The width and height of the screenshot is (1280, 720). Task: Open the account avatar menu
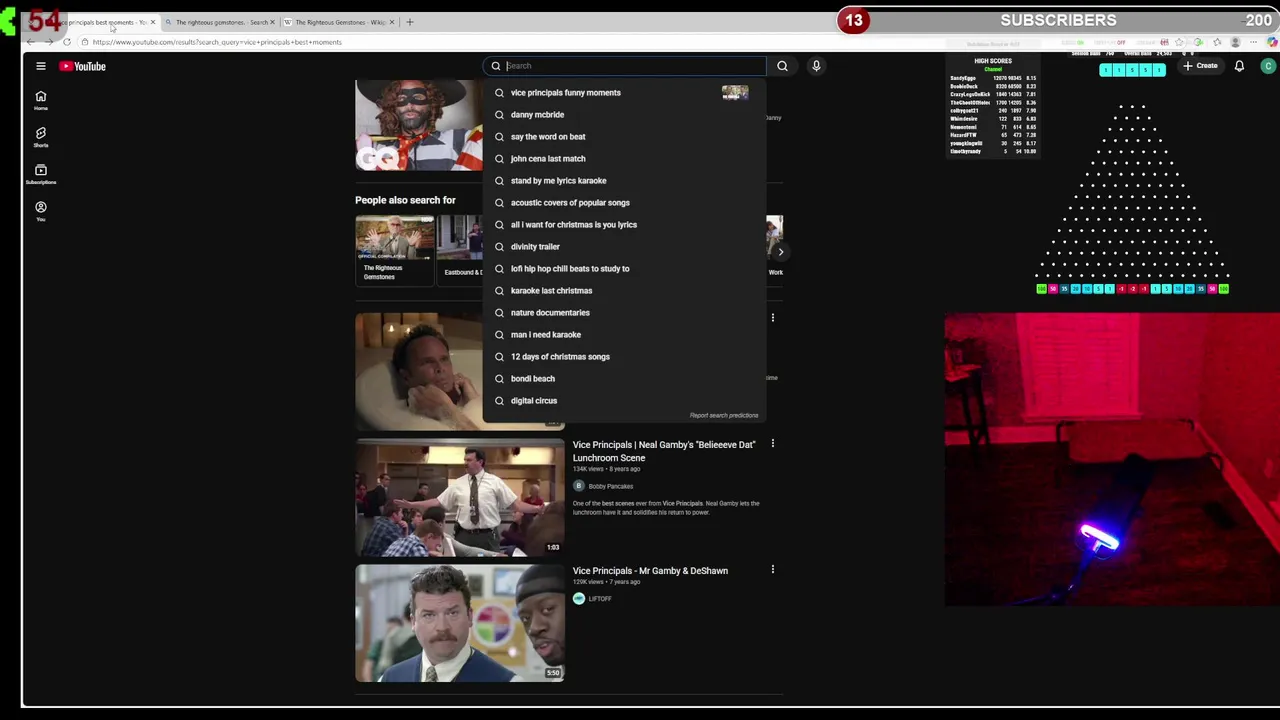pos(1268,66)
